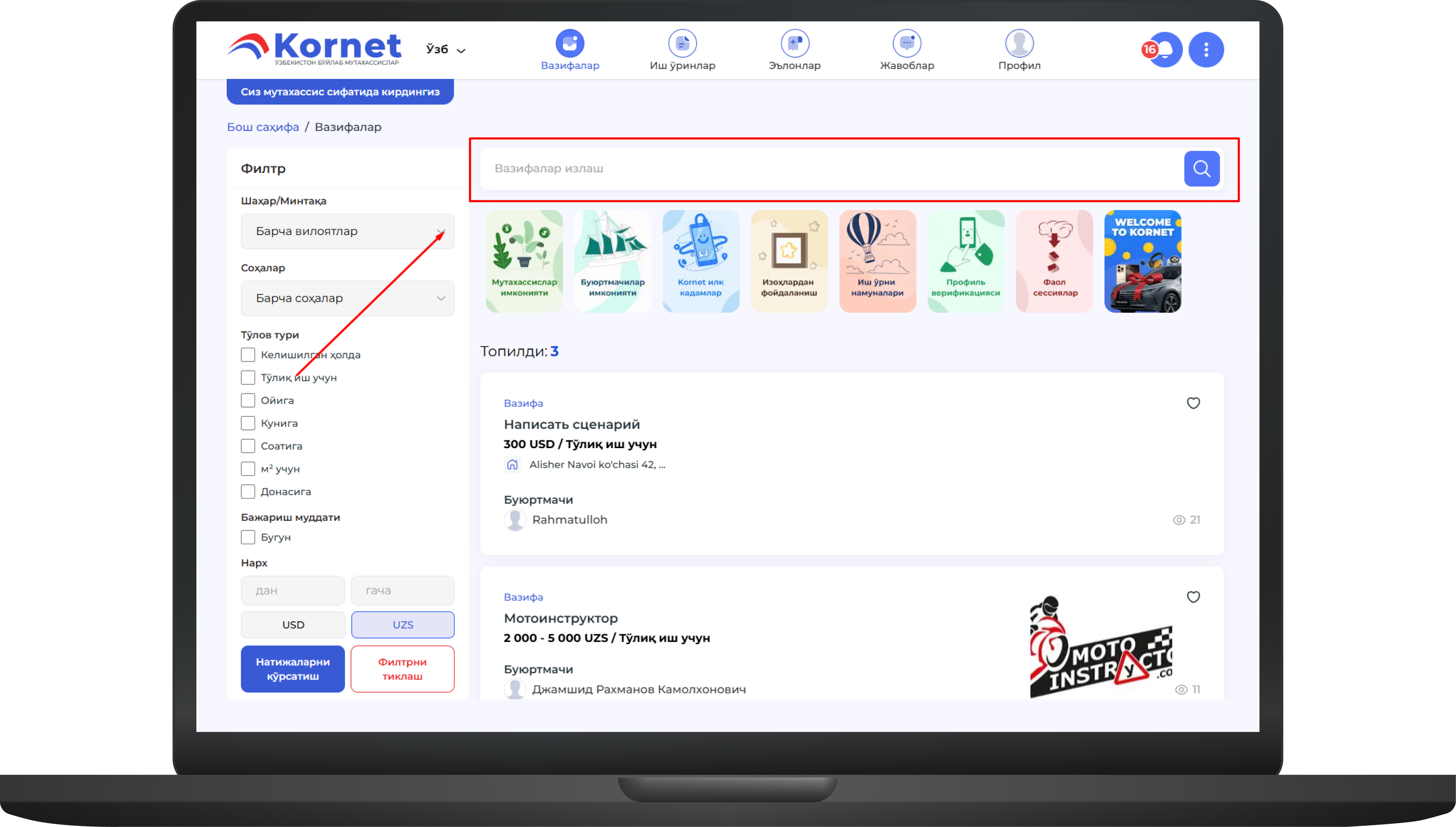The width and height of the screenshot is (1456, 827).
Task: Open the Ўзб language selector
Action: pyautogui.click(x=445, y=50)
